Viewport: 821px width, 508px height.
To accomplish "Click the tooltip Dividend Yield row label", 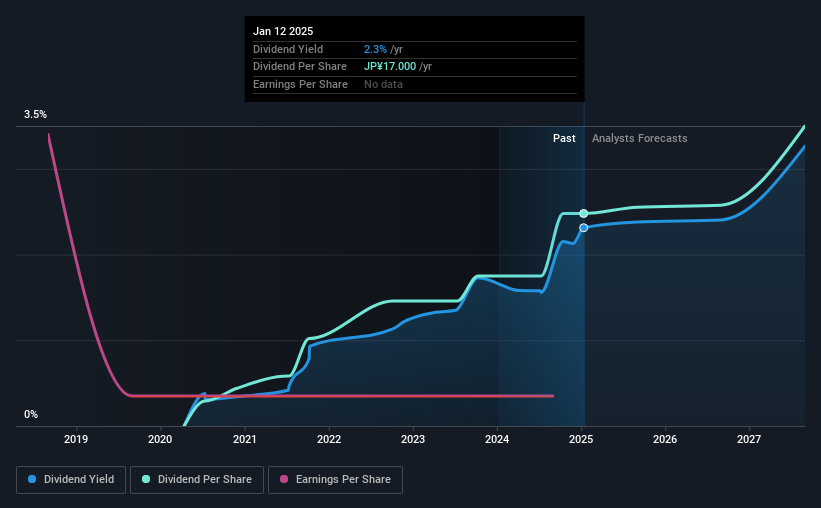I will (x=288, y=49).
